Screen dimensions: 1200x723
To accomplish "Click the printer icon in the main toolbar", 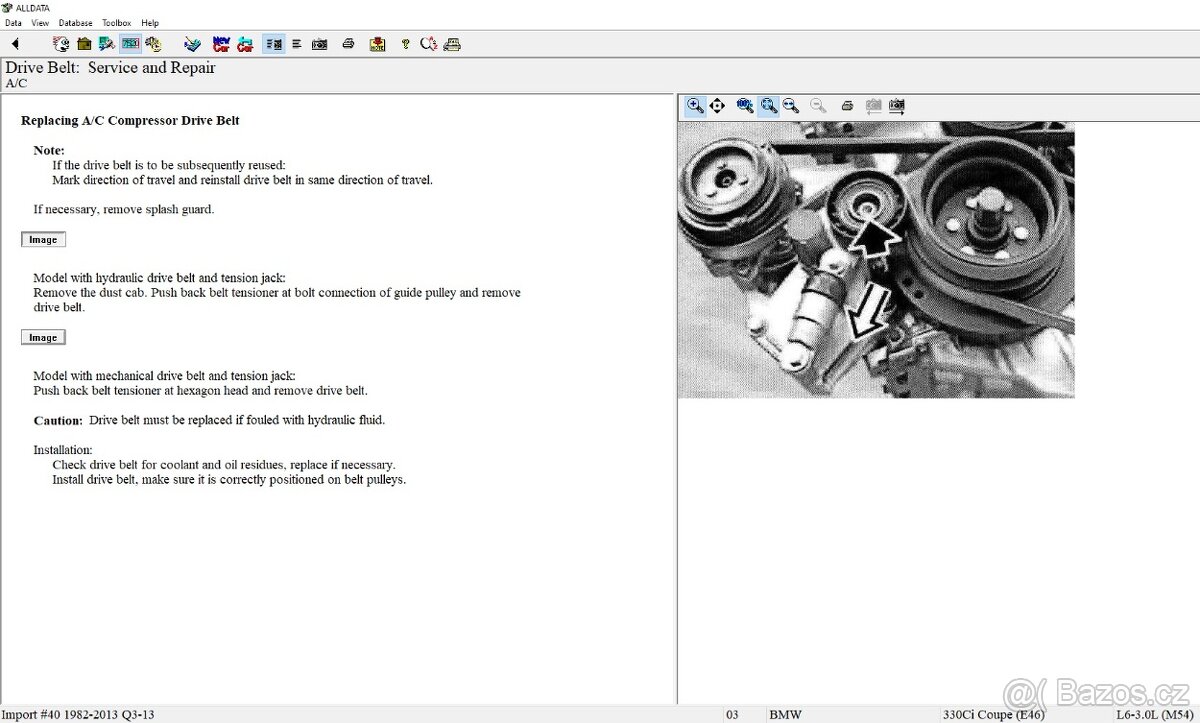I will 348,43.
